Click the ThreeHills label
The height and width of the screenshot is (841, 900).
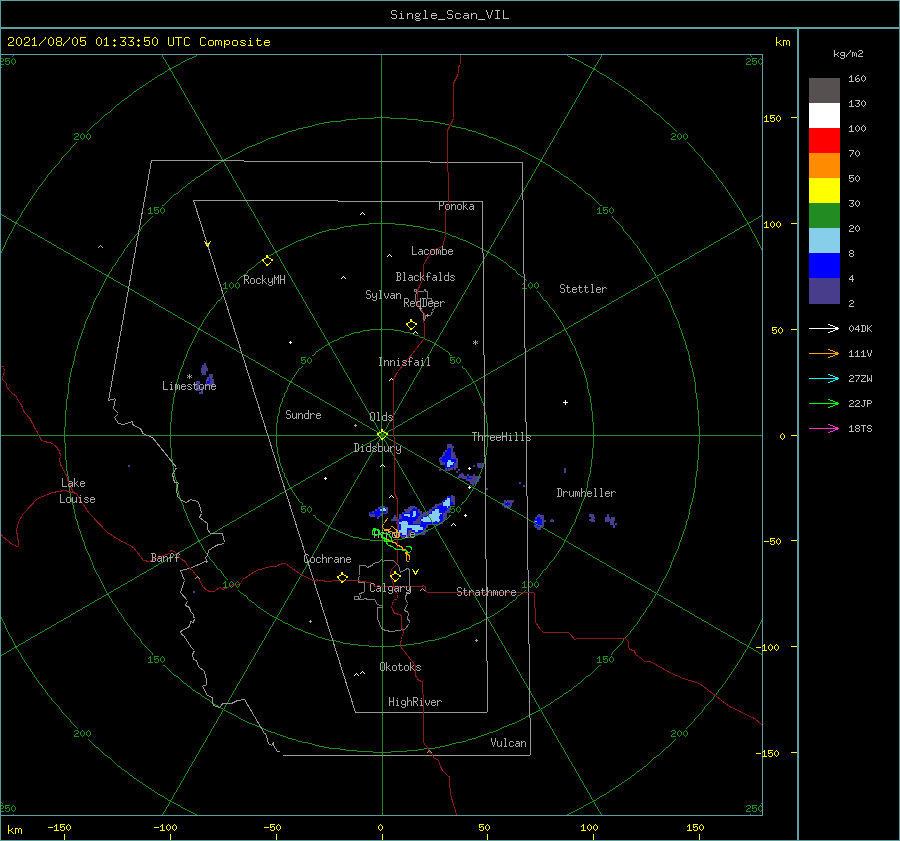(x=501, y=437)
